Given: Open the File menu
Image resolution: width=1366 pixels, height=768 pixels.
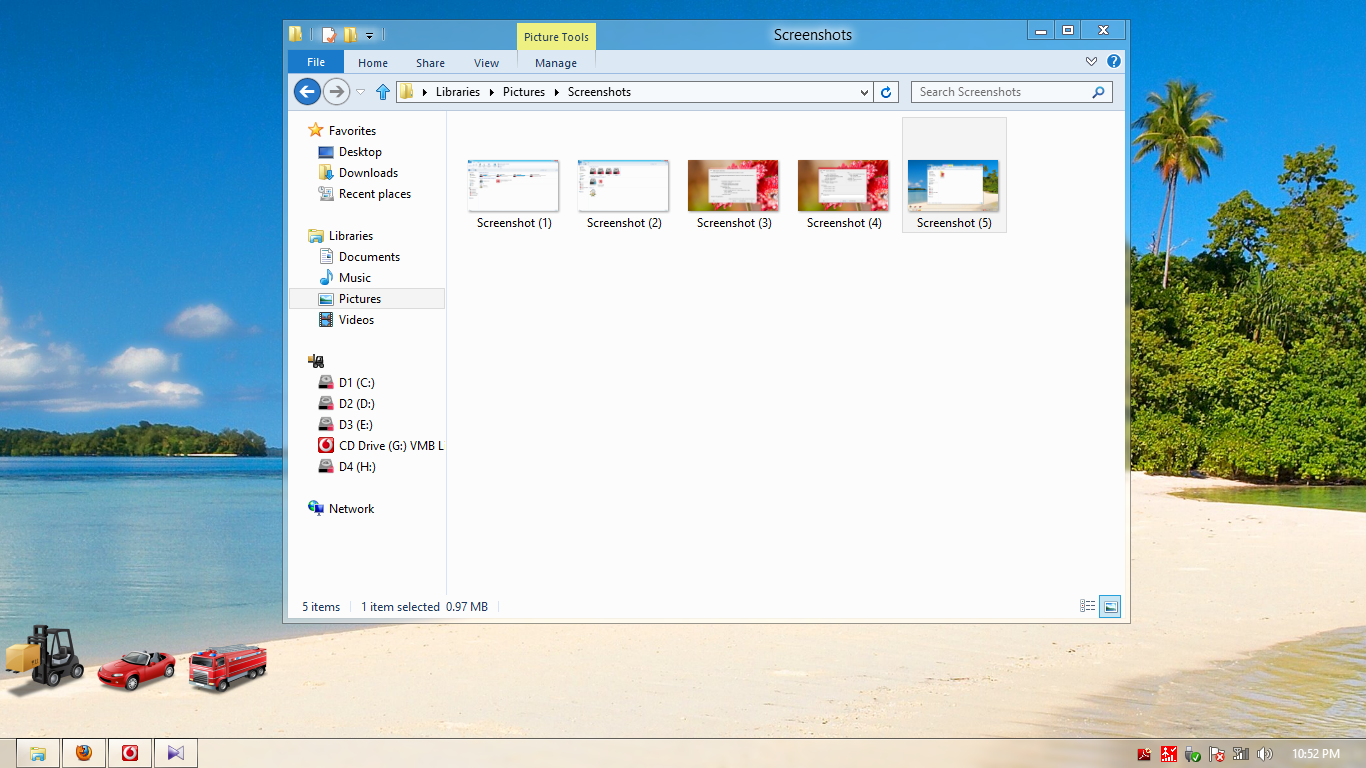Looking at the screenshot, I should pyautogui.click(x=315, y=62).
